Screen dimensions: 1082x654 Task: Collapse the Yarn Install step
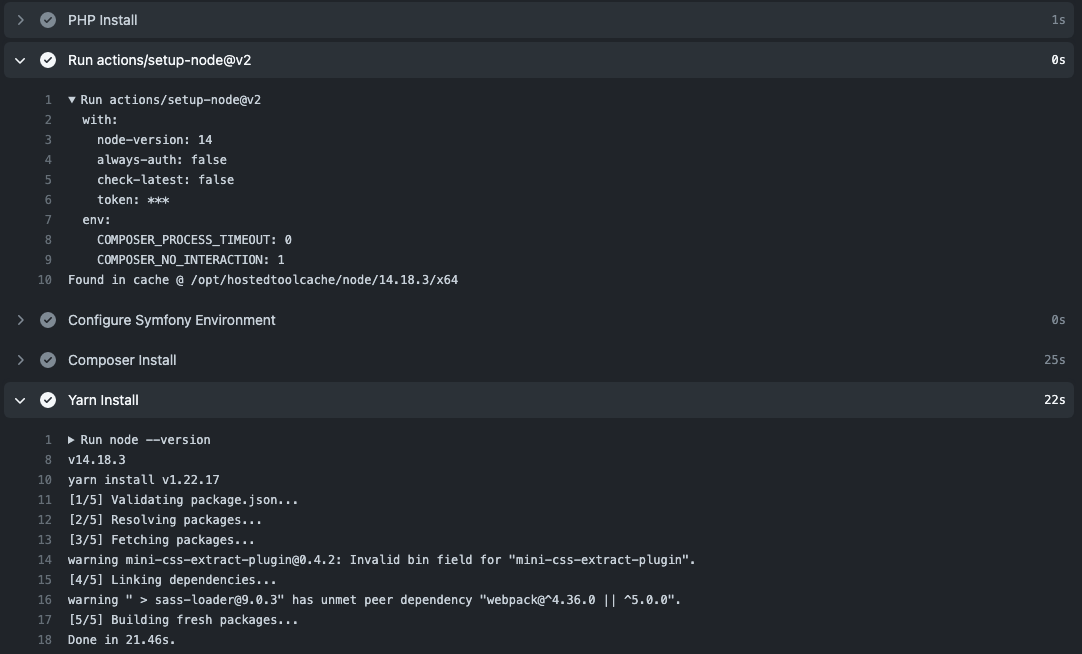tap(20, 400)
